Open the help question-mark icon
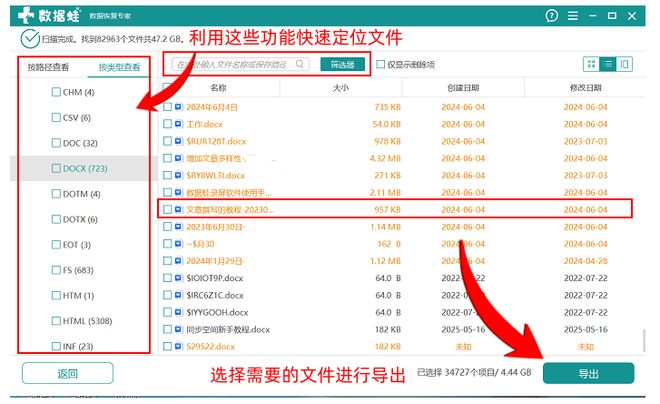The image size is (660, 404). tap(551, 16)
